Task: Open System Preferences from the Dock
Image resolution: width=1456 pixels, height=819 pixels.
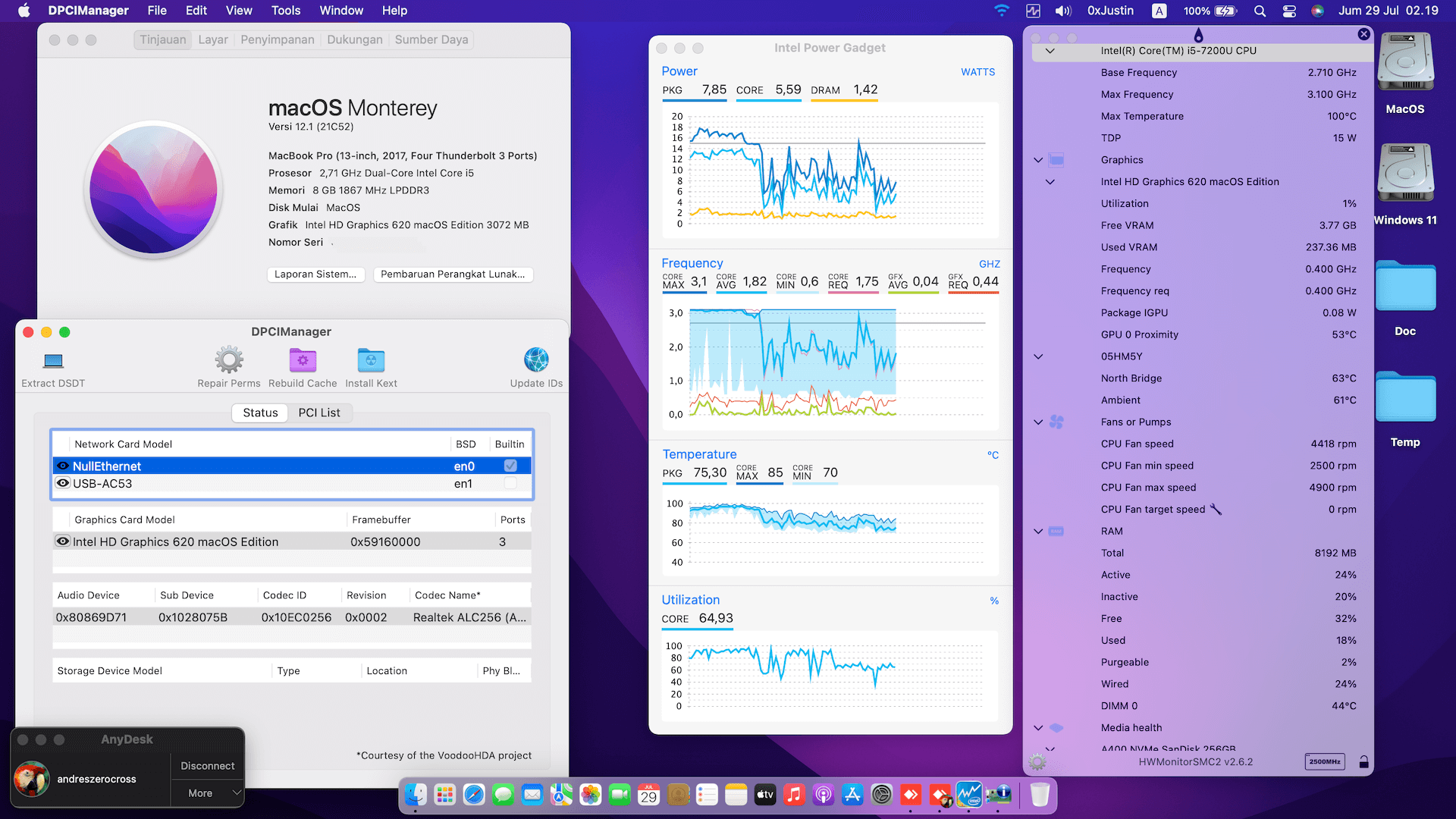Action: (881, 794)
